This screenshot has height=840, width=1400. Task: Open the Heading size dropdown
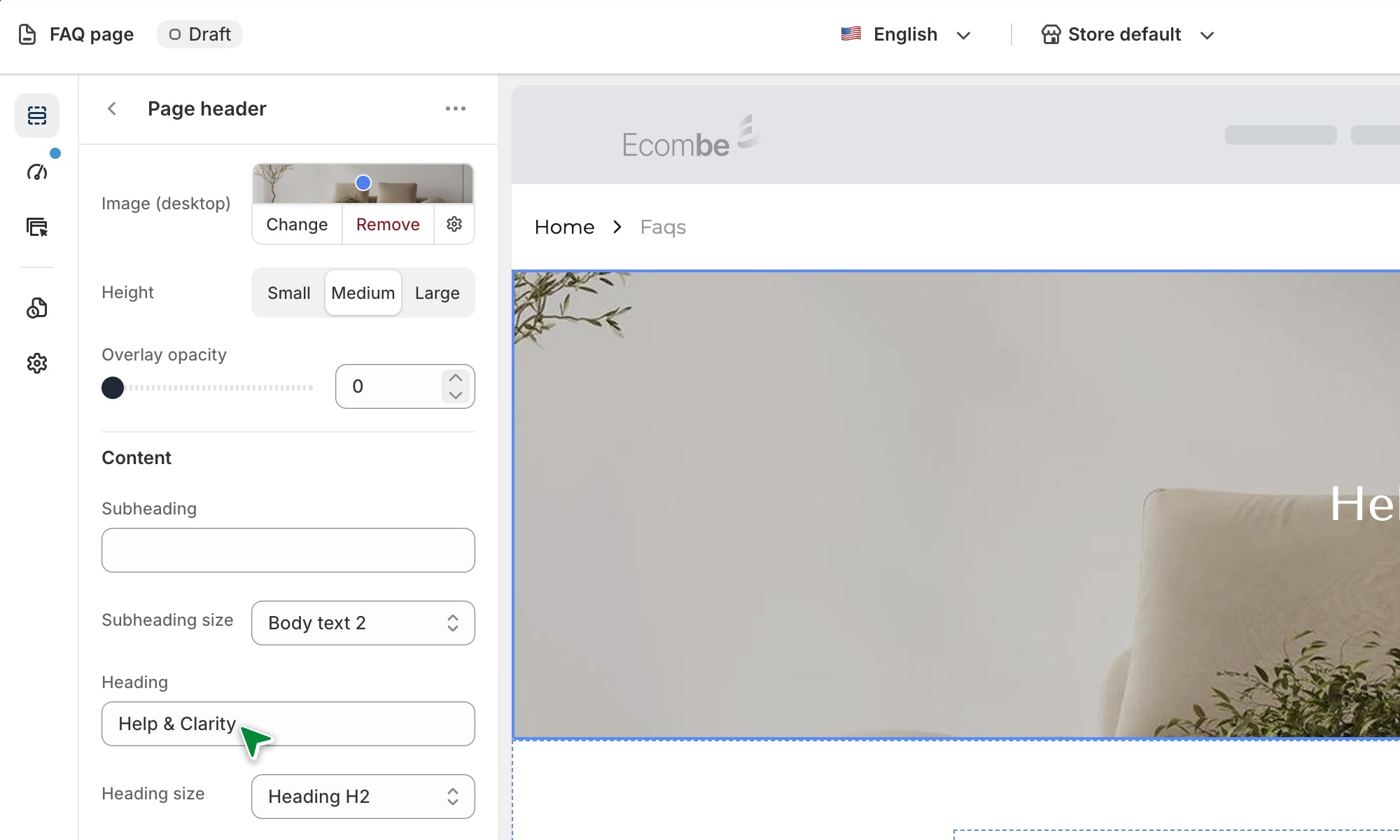pyautogui.click(x=363, y=797)
